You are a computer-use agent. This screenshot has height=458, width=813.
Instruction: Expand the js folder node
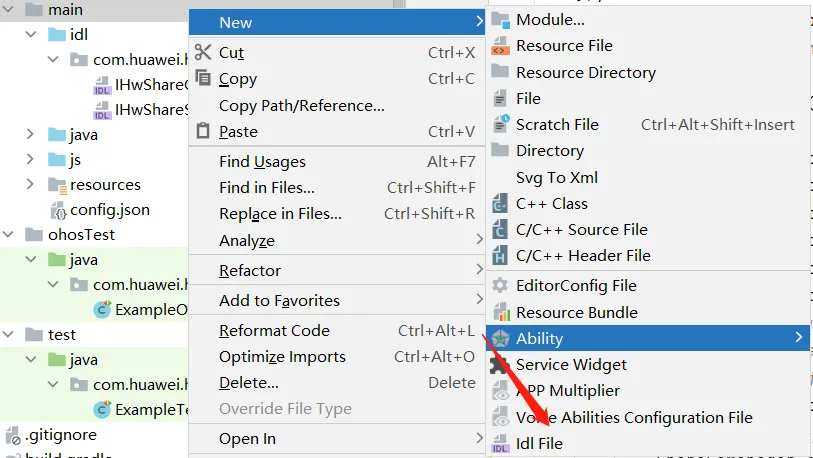[x=30, y=160]
